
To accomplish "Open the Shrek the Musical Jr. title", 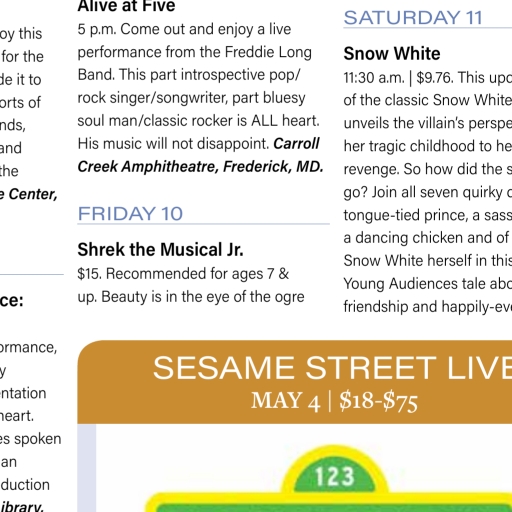I will pos(160,250).
